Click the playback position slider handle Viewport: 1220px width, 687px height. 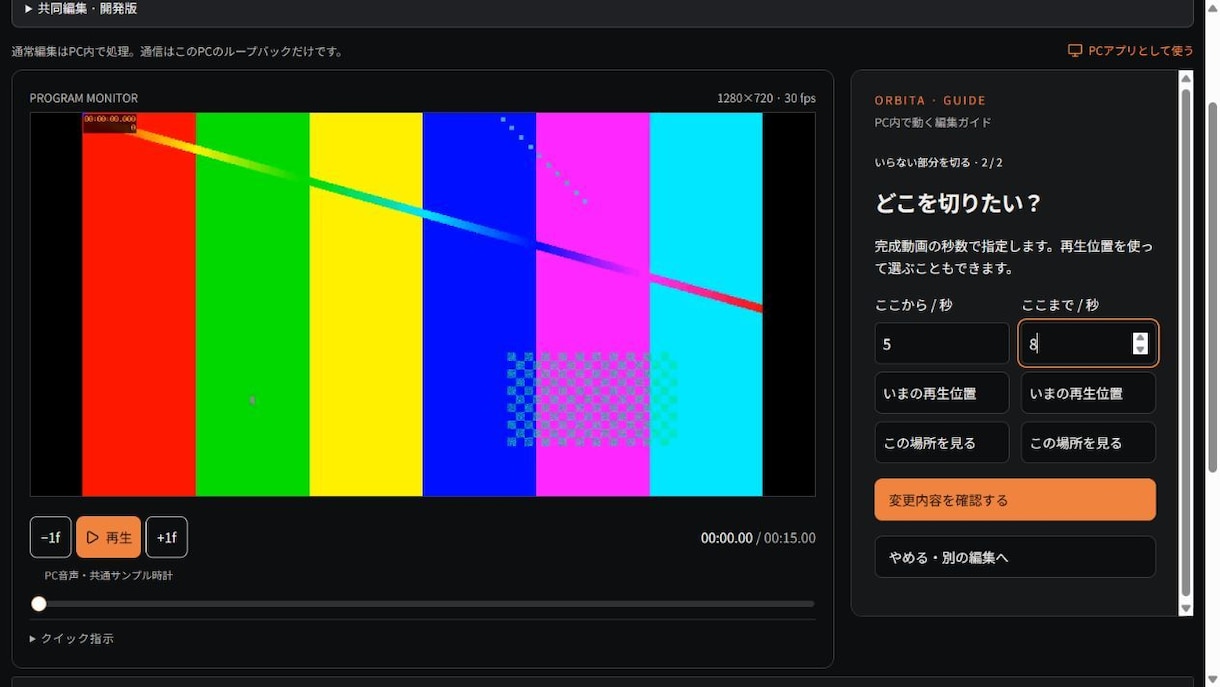(39, 604)
